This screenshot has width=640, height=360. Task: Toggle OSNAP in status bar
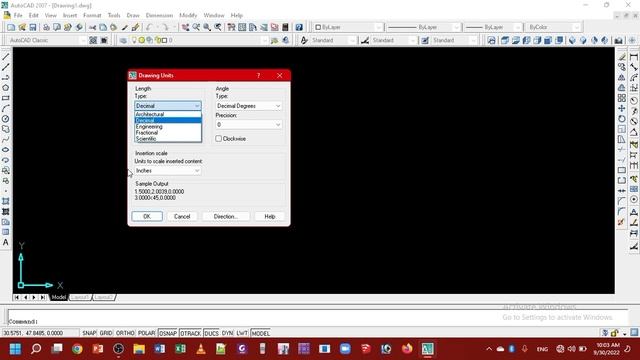click(168, 333)
